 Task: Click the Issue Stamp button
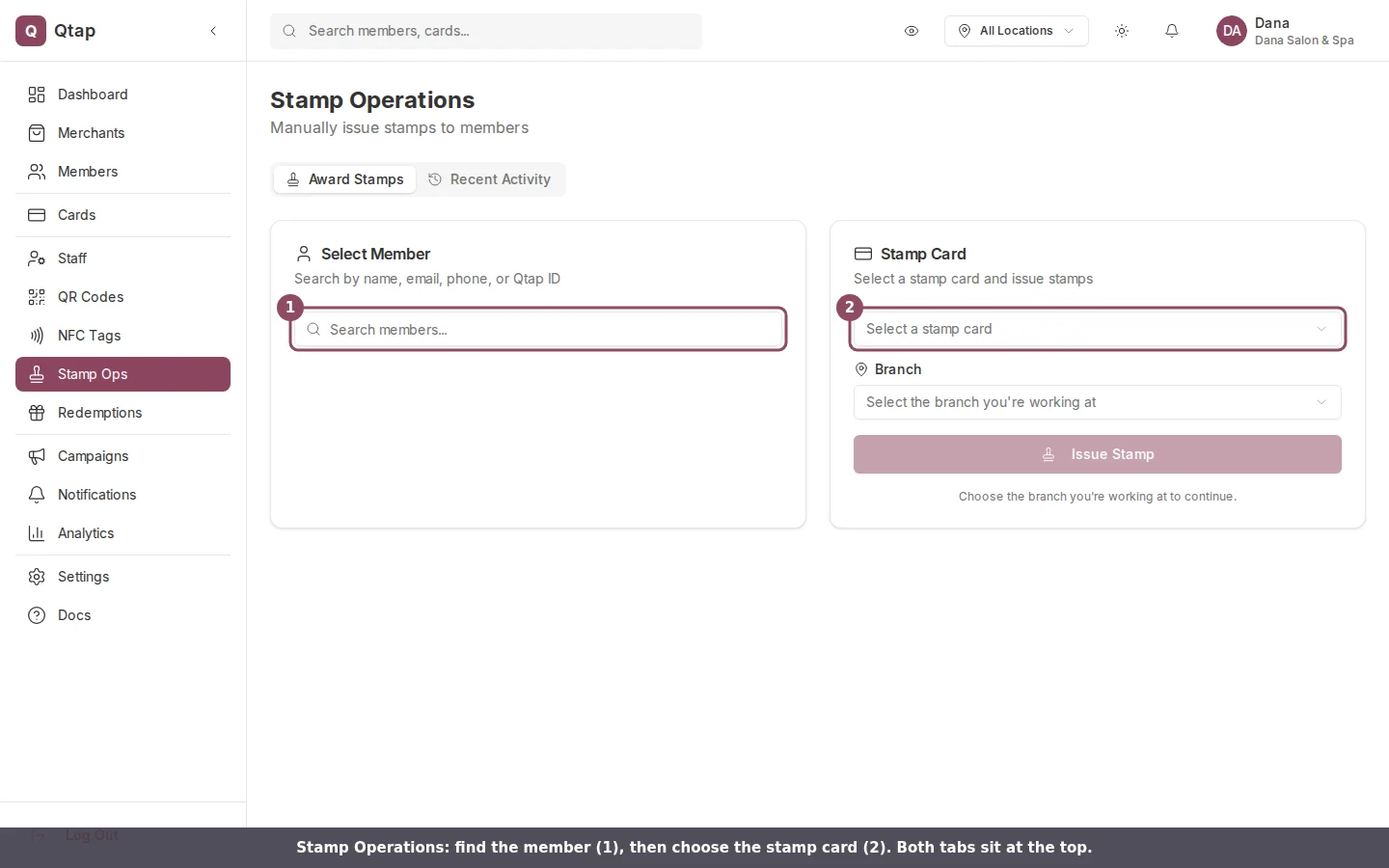[x=1098, y=454]
